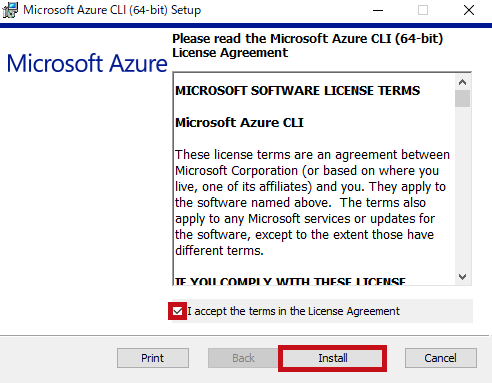Click the 'Microsoft Azure CLI (64-bit) Setup' title text
The image size is (492, 383).
pos(112,10)
